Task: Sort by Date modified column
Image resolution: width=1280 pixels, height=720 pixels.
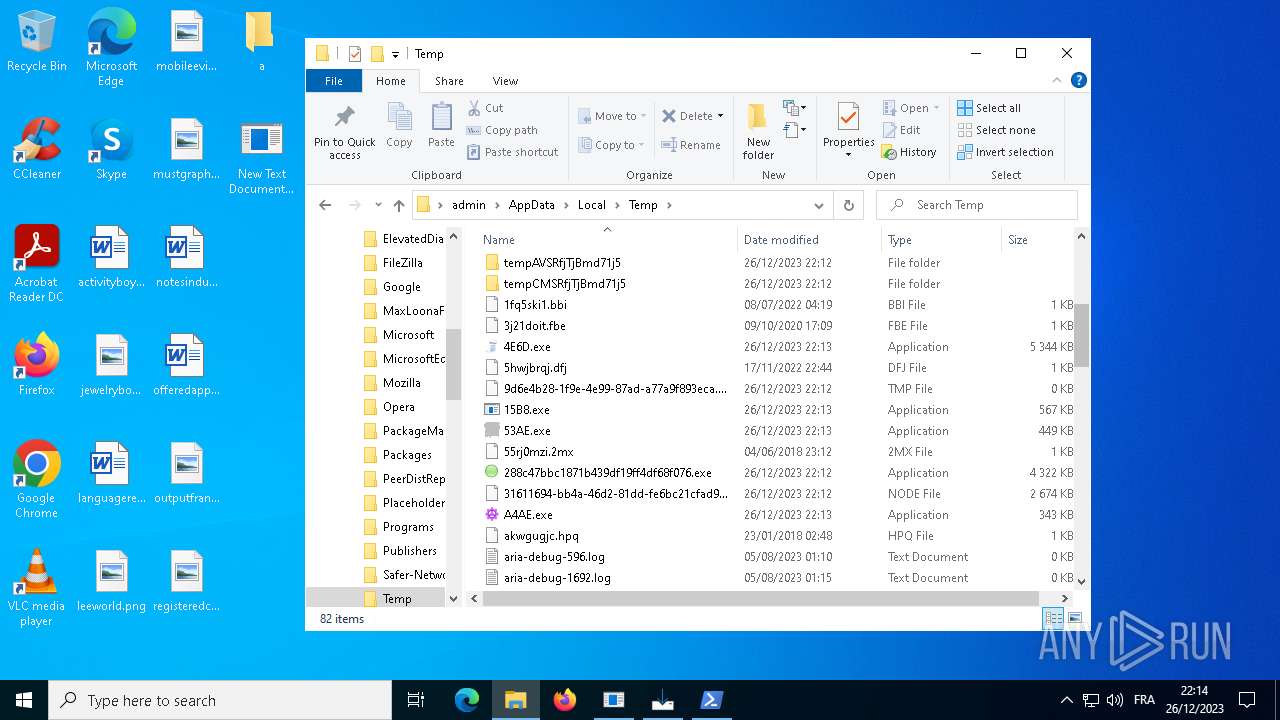Action: pos(809,240)
